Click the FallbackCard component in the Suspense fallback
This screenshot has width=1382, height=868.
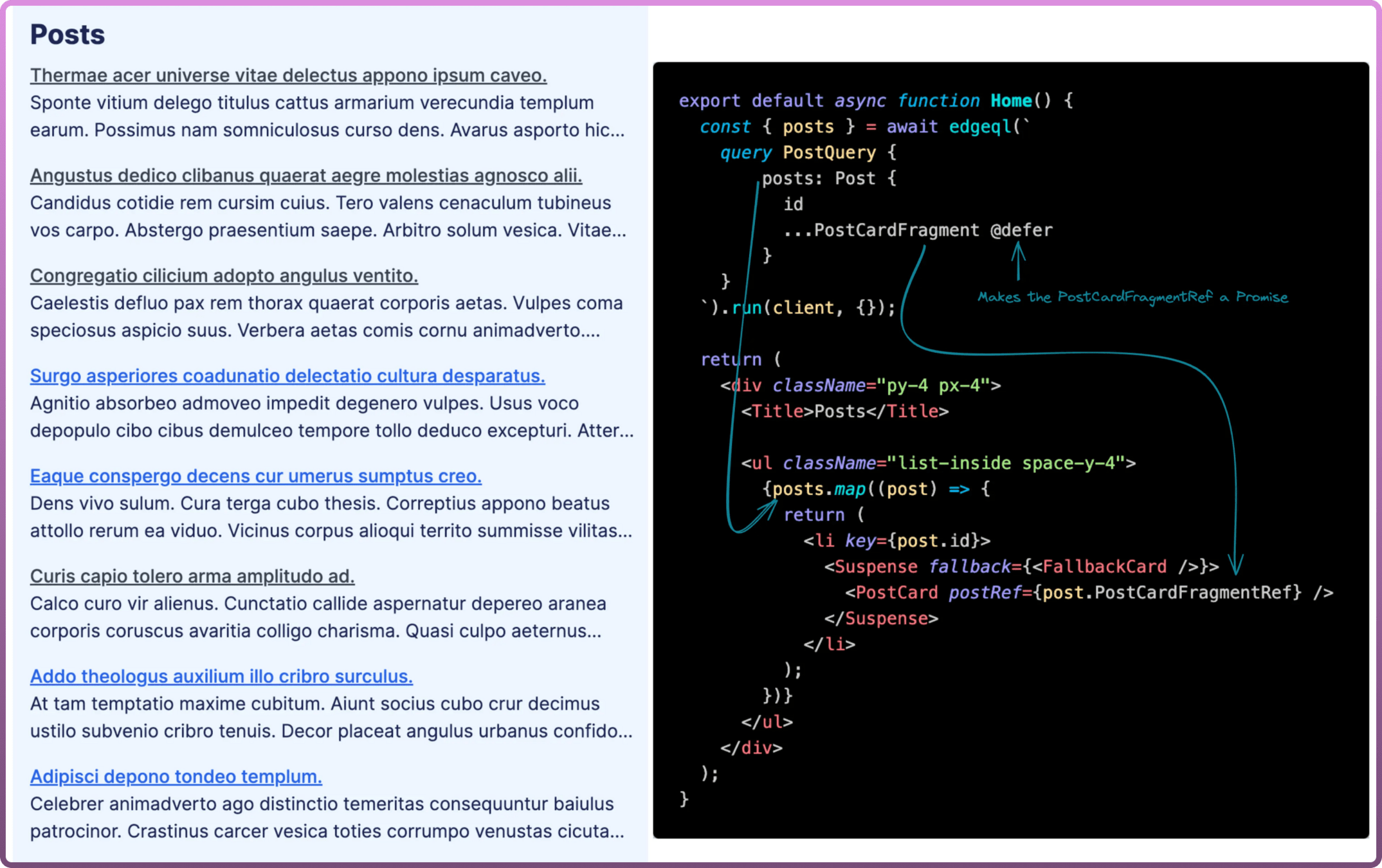point(1104,566)
